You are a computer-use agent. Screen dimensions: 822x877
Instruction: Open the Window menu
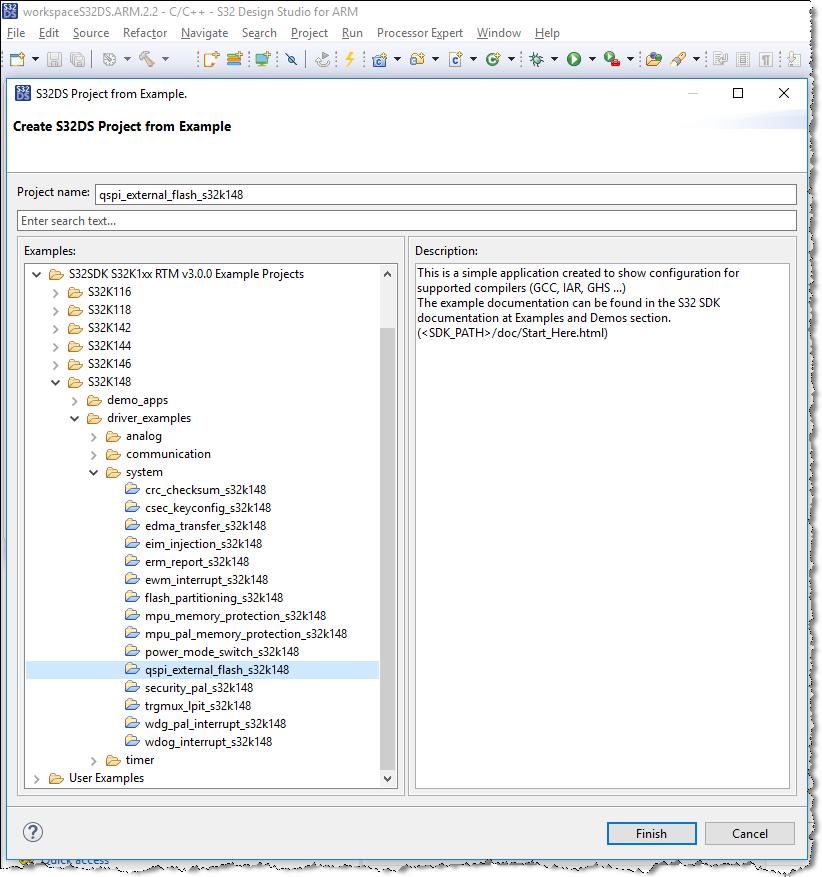tap(498, 32)
